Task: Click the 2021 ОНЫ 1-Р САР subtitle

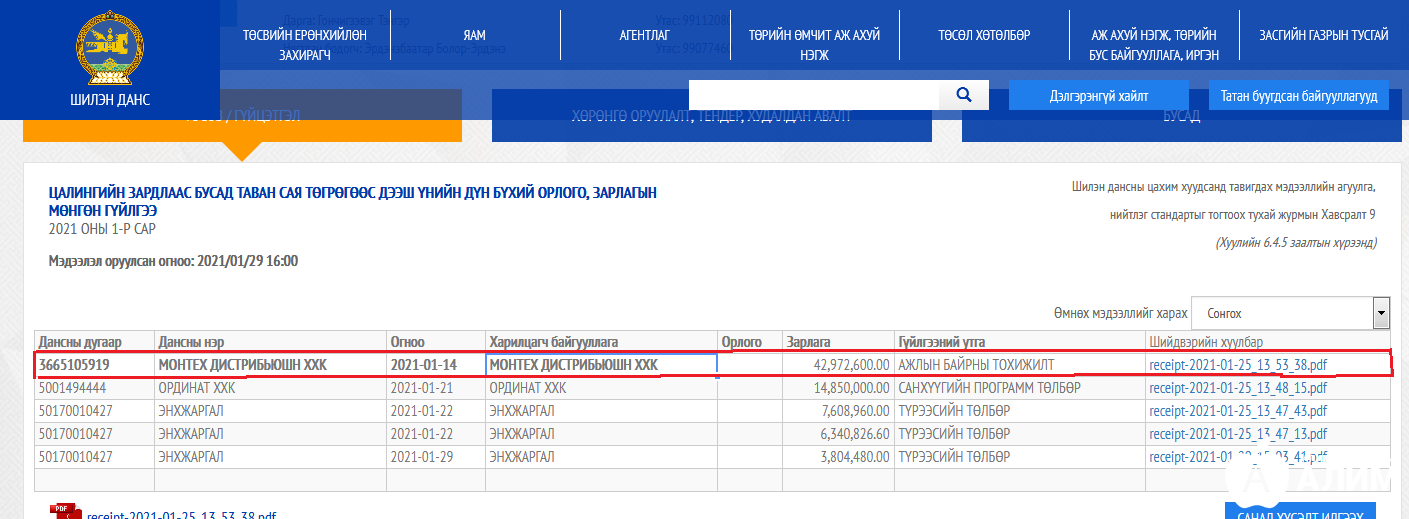Action: point(102,229)
